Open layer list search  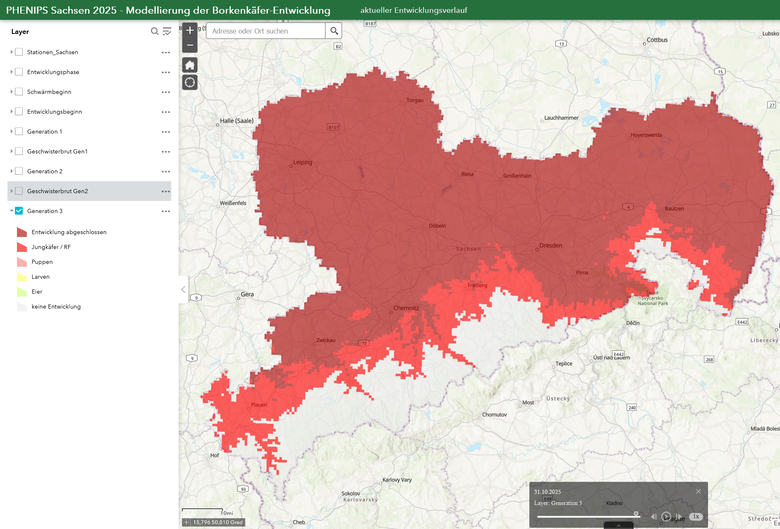(x=155, y=31)
